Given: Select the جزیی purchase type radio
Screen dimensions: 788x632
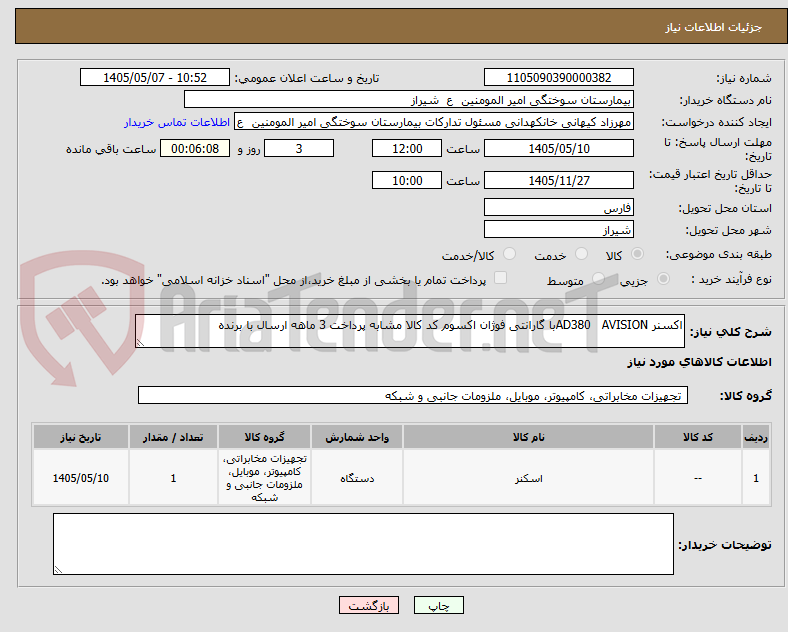Looking at the screenshot, I should (663, 278).
